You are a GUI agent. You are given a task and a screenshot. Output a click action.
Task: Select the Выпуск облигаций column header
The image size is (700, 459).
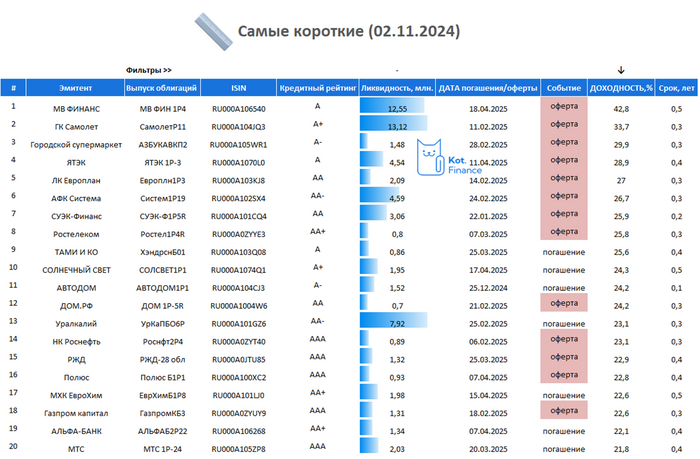(163, 88)
